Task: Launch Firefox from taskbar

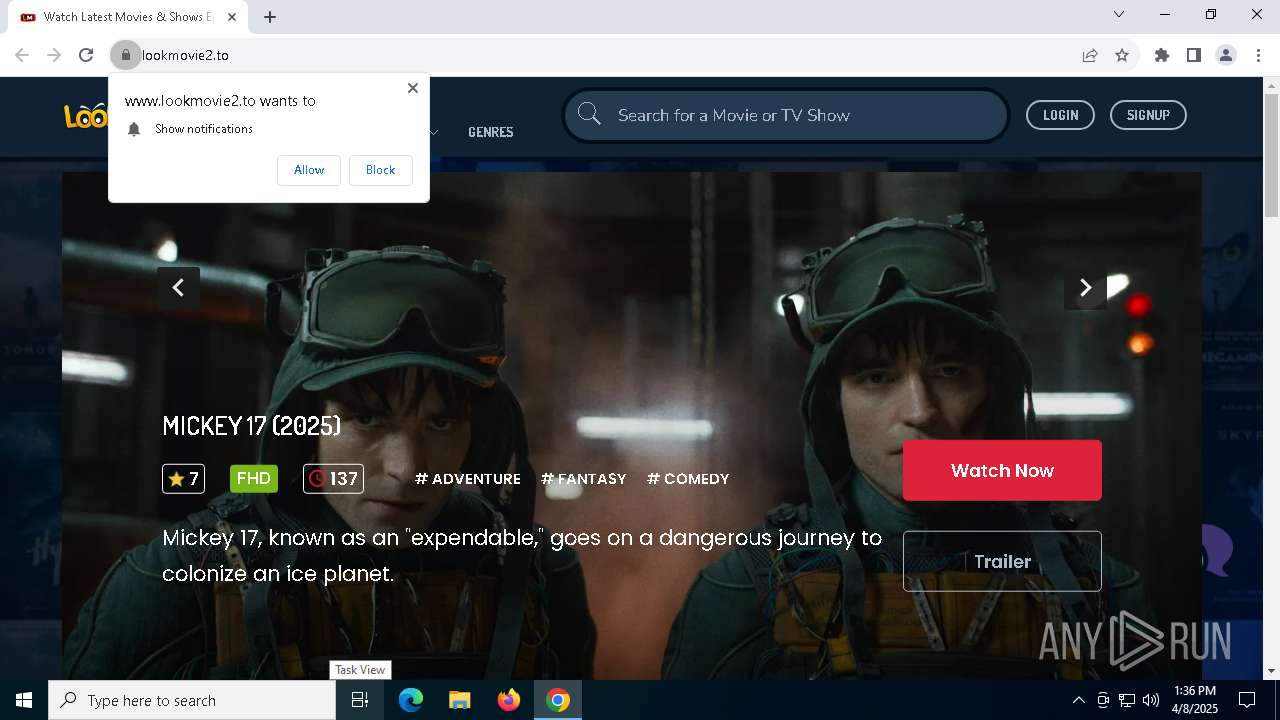Action: click(x=509, y=700)
